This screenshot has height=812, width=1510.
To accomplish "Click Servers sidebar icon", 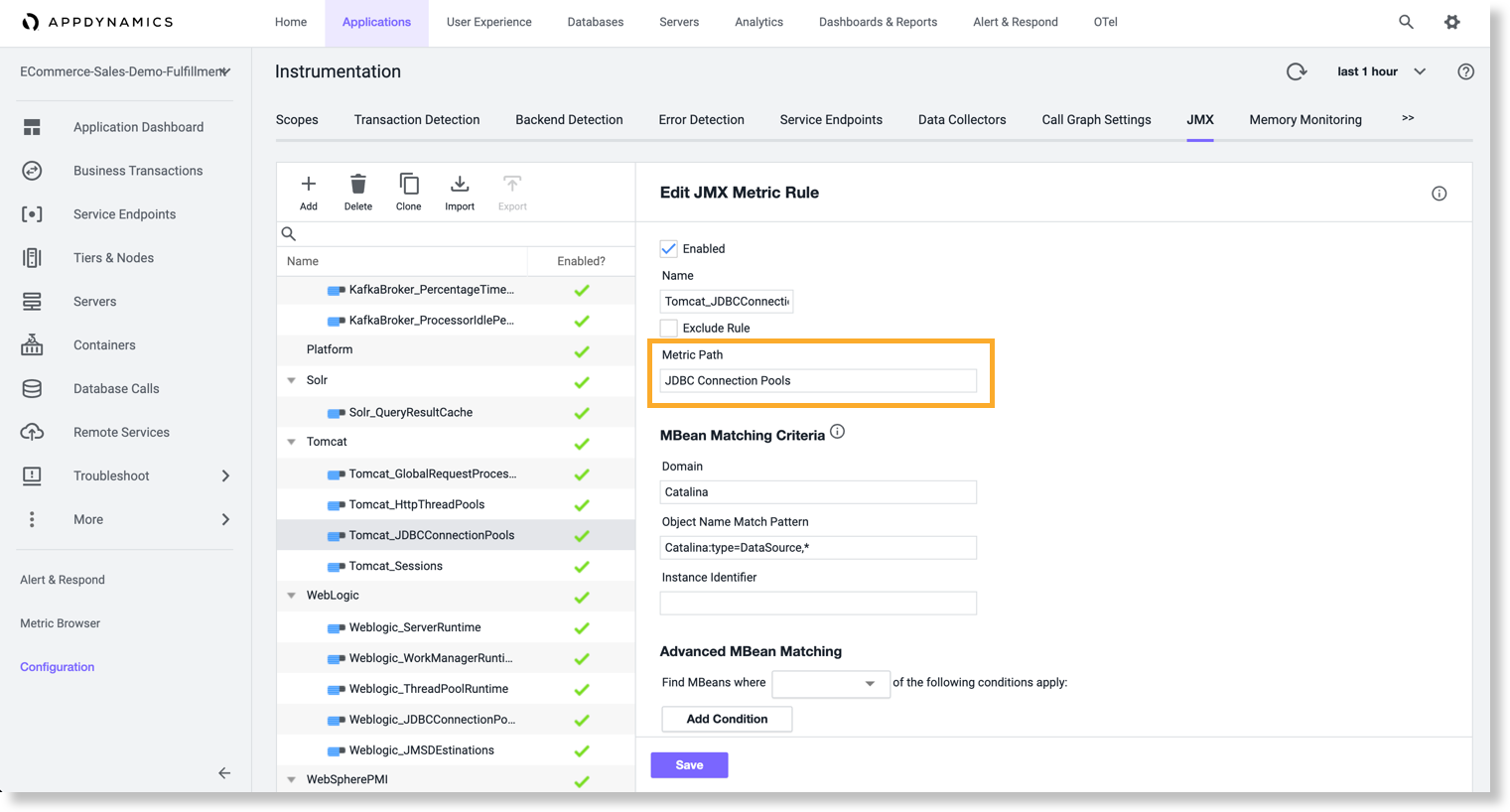I will [x=32, y=302].
